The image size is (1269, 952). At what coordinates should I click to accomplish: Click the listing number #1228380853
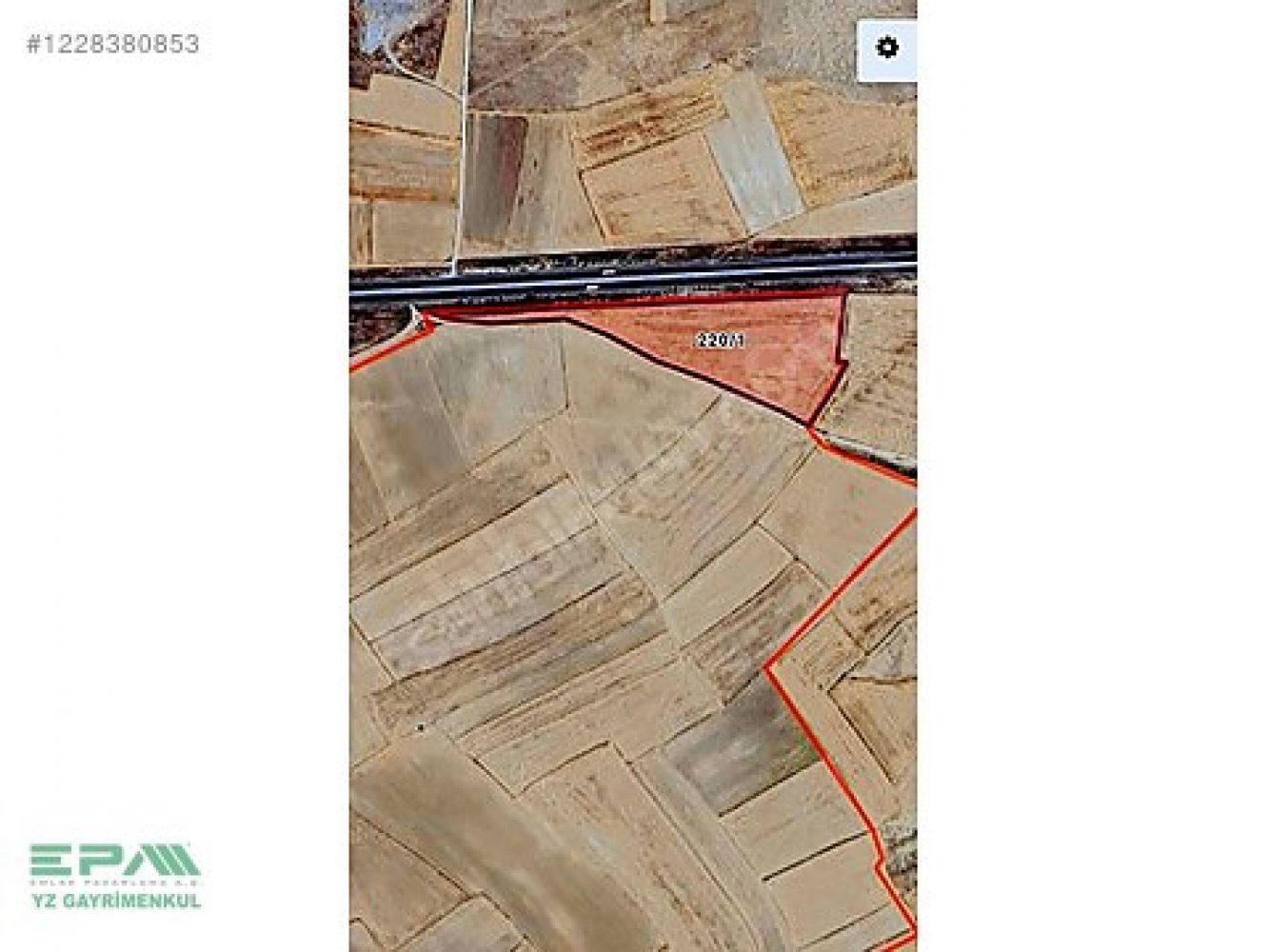tap(113, 44)
